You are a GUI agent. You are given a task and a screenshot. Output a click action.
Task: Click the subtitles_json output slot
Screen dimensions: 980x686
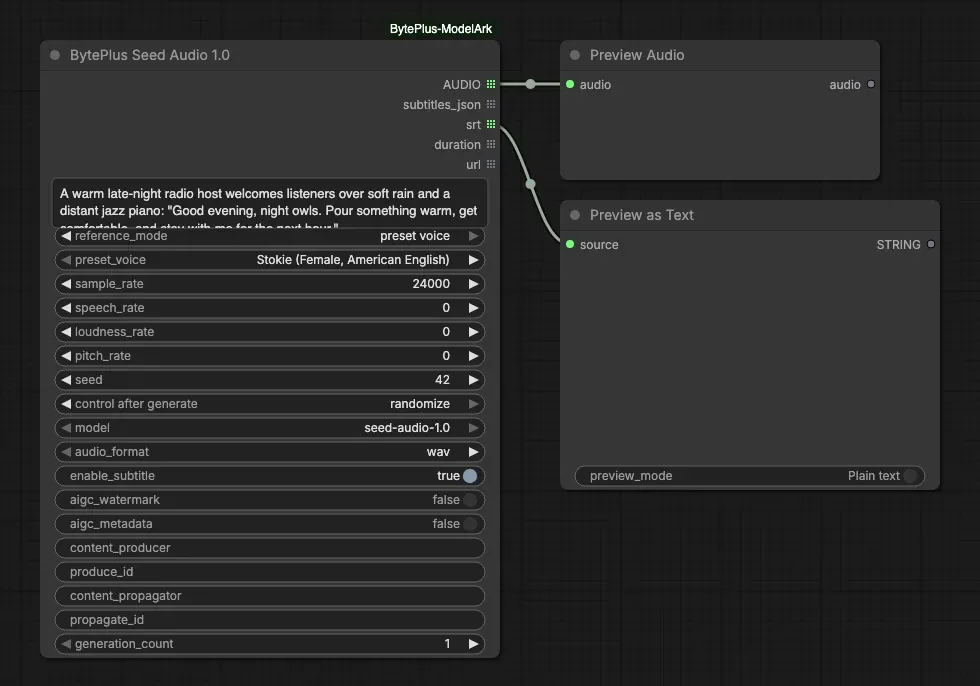[x=491, y=104]
